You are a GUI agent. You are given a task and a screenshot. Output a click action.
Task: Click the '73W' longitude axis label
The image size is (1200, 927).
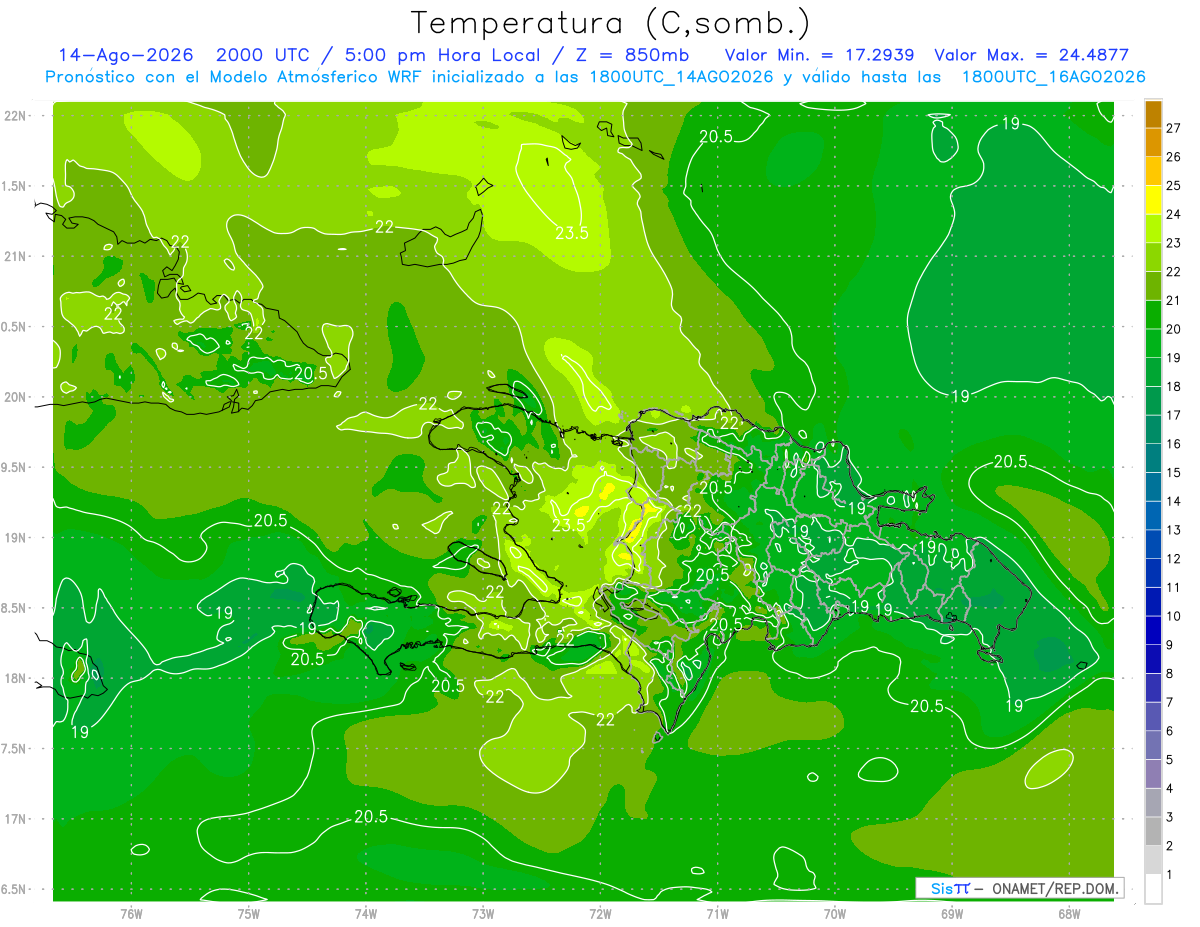pos(483,913)
